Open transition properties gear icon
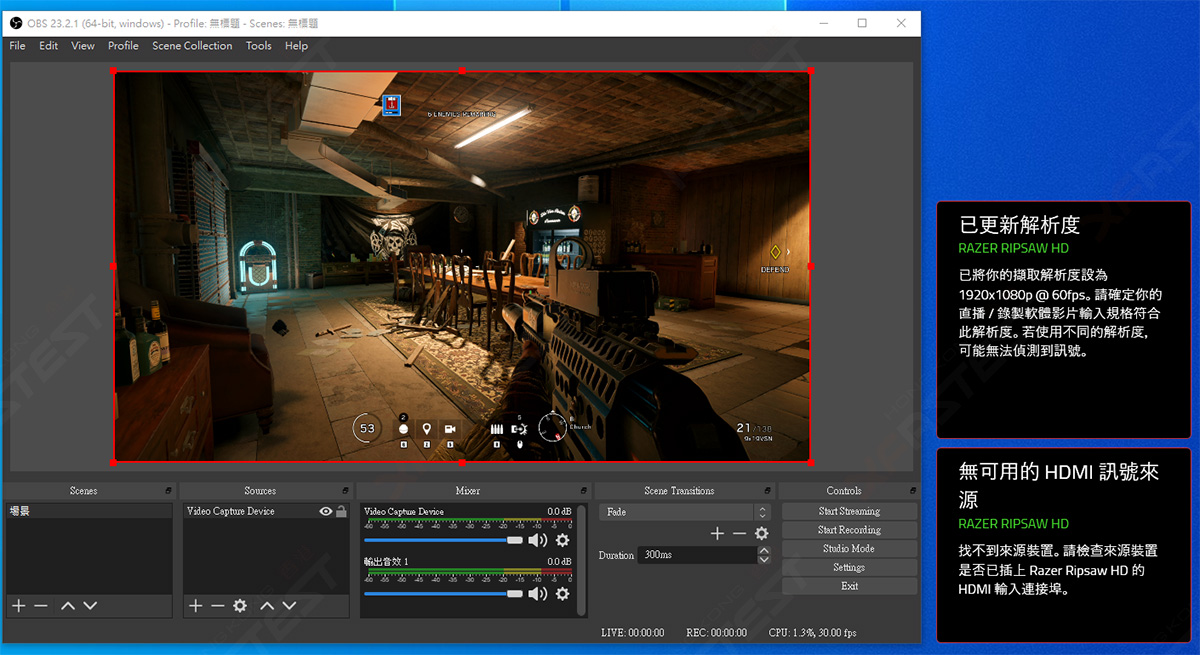The height and width of the screenshot is (655, 1200). [762, 534]
